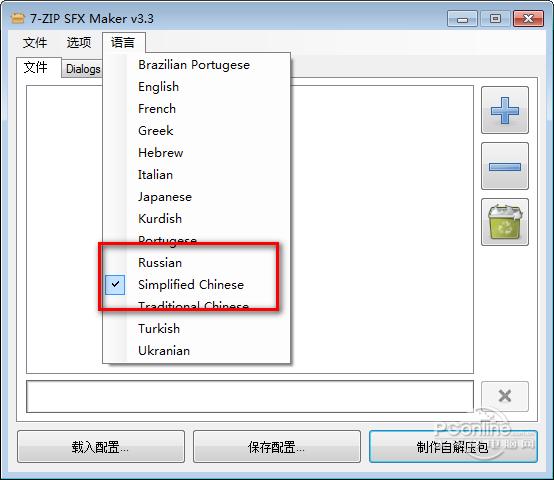
Task: Open the 选项 menu
Action: click(79, 43)
